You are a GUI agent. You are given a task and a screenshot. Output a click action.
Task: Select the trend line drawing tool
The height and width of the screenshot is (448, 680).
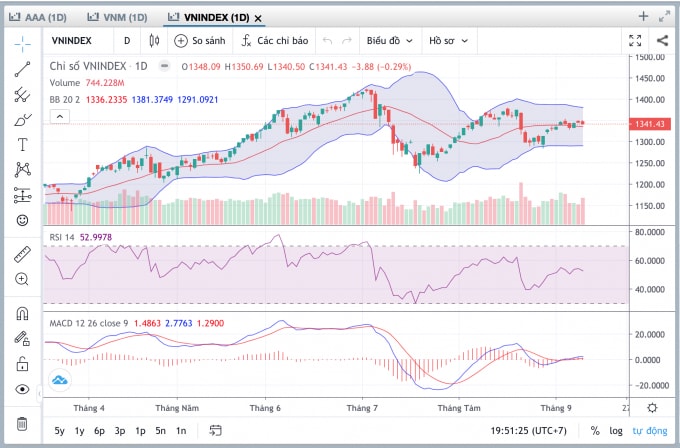point(22,69)
